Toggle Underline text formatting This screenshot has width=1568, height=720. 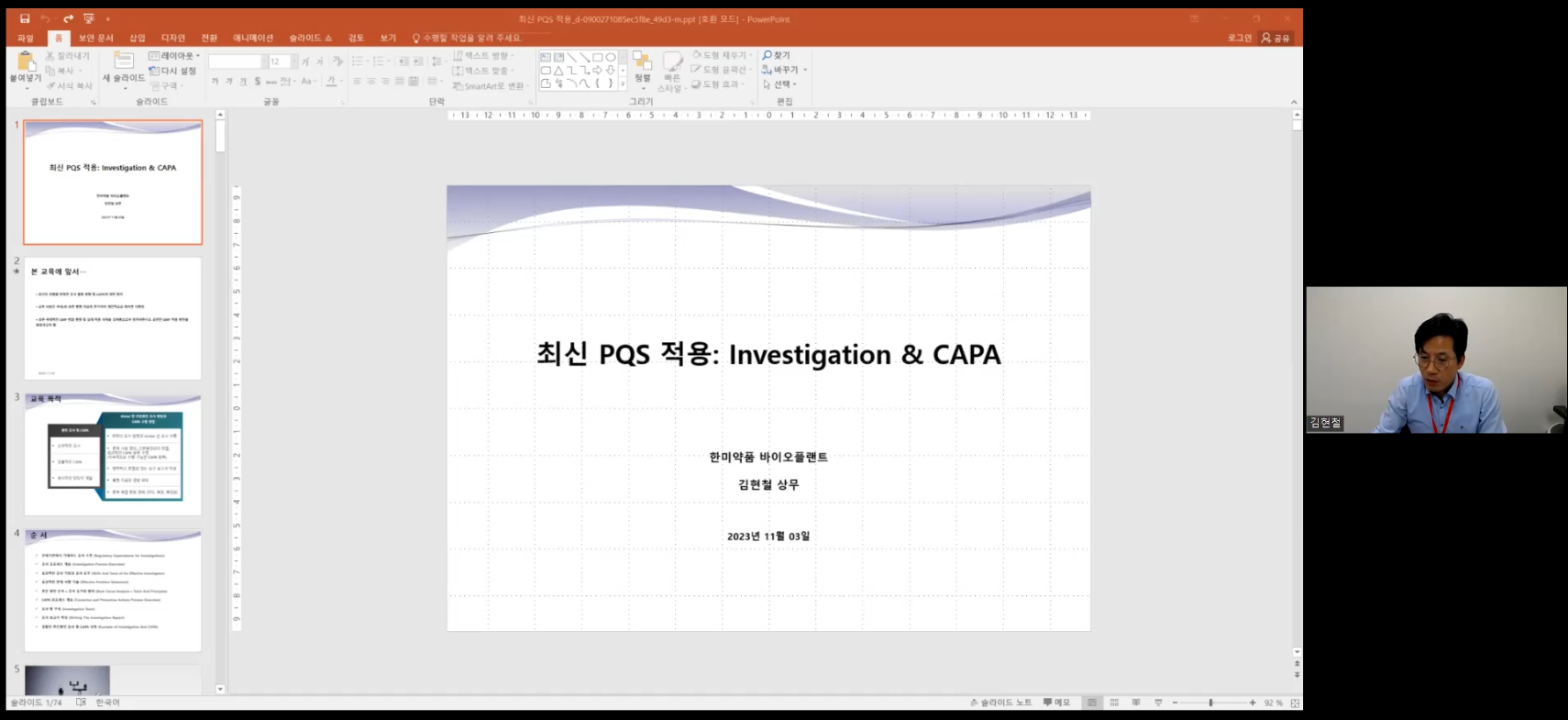243,82
